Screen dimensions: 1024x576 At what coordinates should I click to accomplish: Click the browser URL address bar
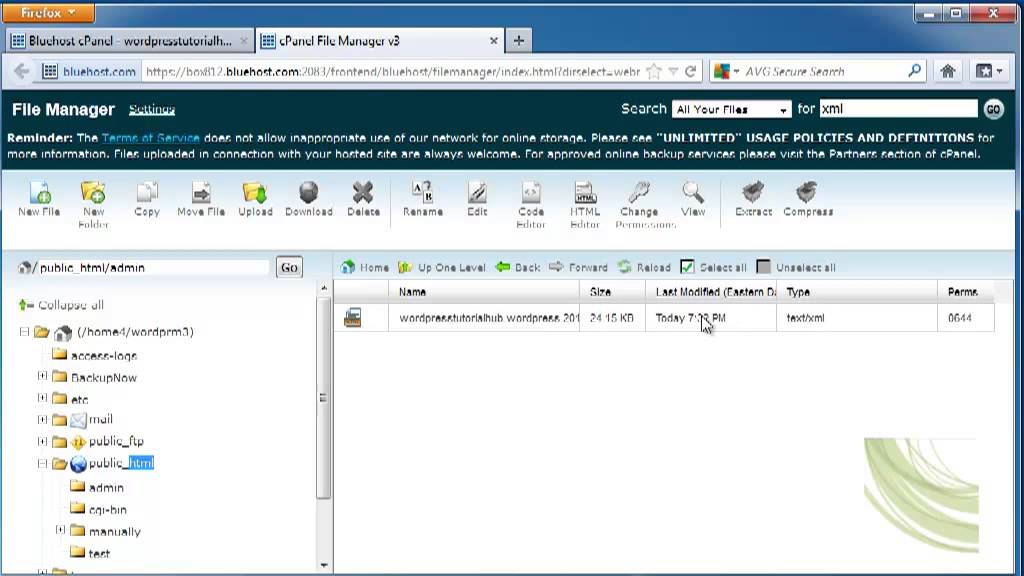tap(392, 71)
